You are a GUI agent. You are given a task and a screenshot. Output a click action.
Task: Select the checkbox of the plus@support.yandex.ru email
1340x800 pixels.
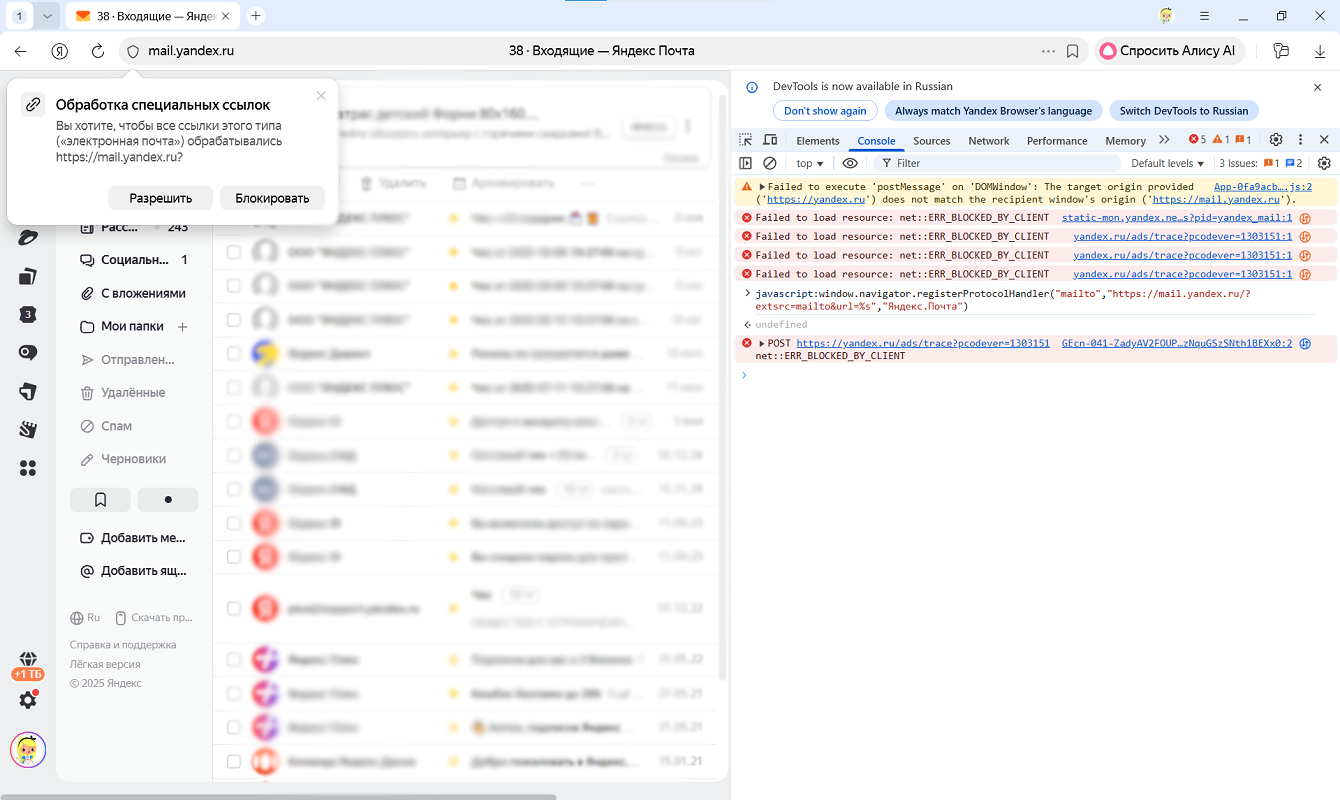pyautogui.click(x=234, y=608)
